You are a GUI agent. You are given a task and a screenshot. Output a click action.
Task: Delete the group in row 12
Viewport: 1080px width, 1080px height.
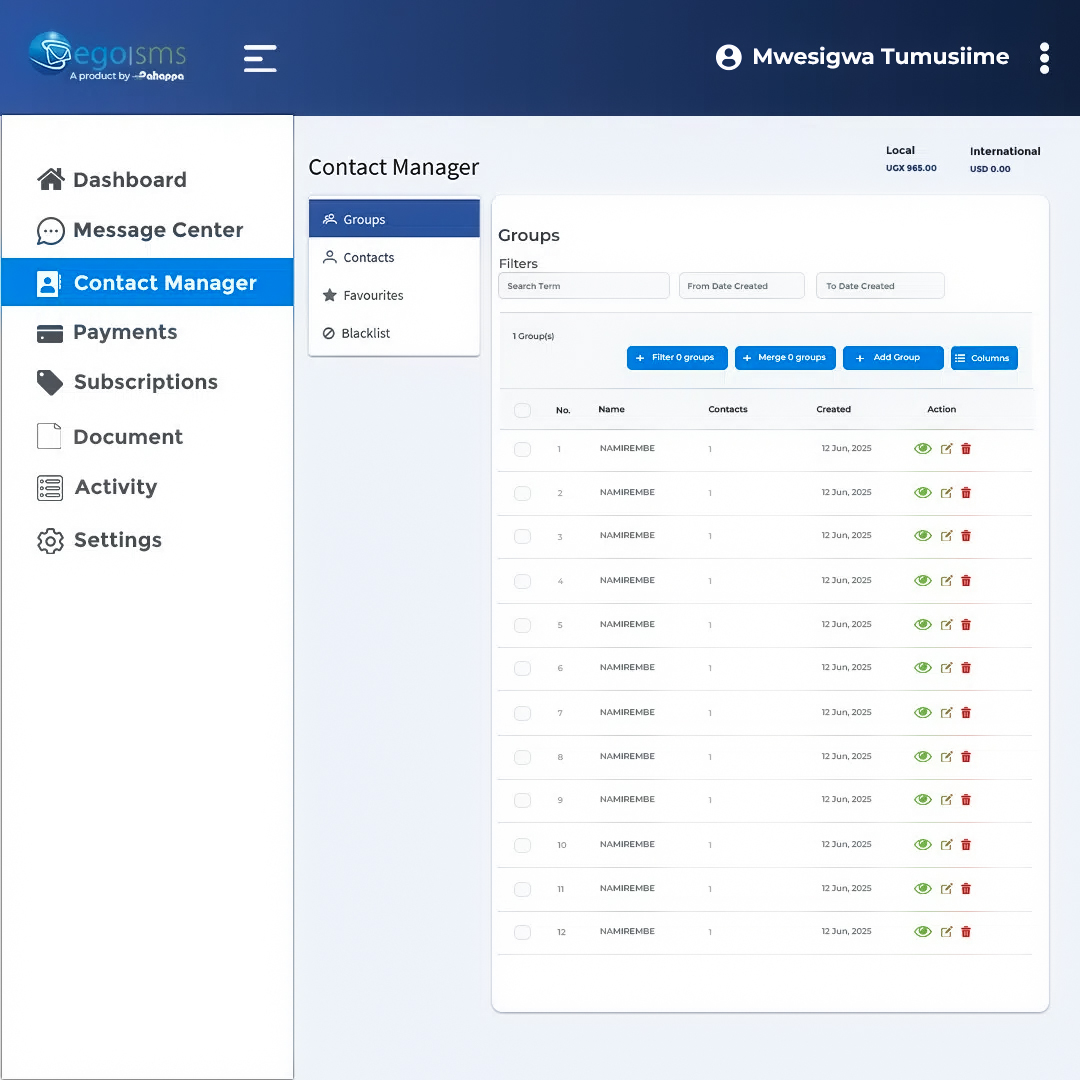pos(966,932)
